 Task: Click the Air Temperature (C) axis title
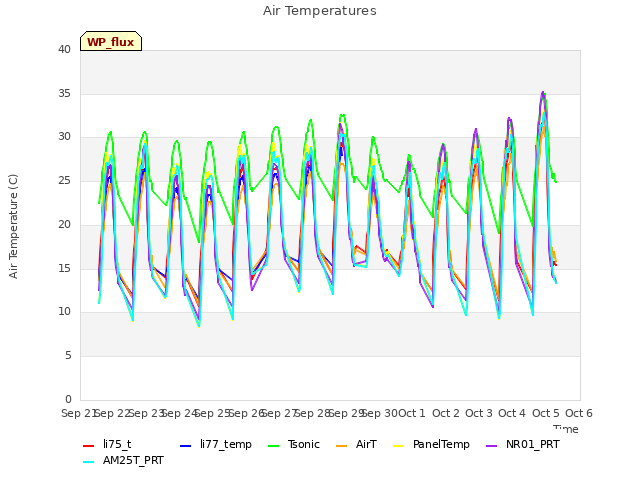coord(13,227)
